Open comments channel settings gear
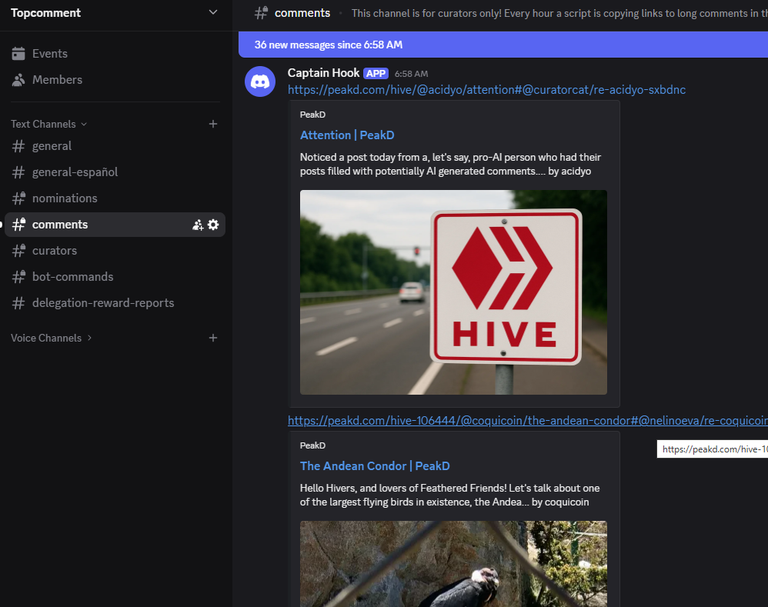 [213, 224]
